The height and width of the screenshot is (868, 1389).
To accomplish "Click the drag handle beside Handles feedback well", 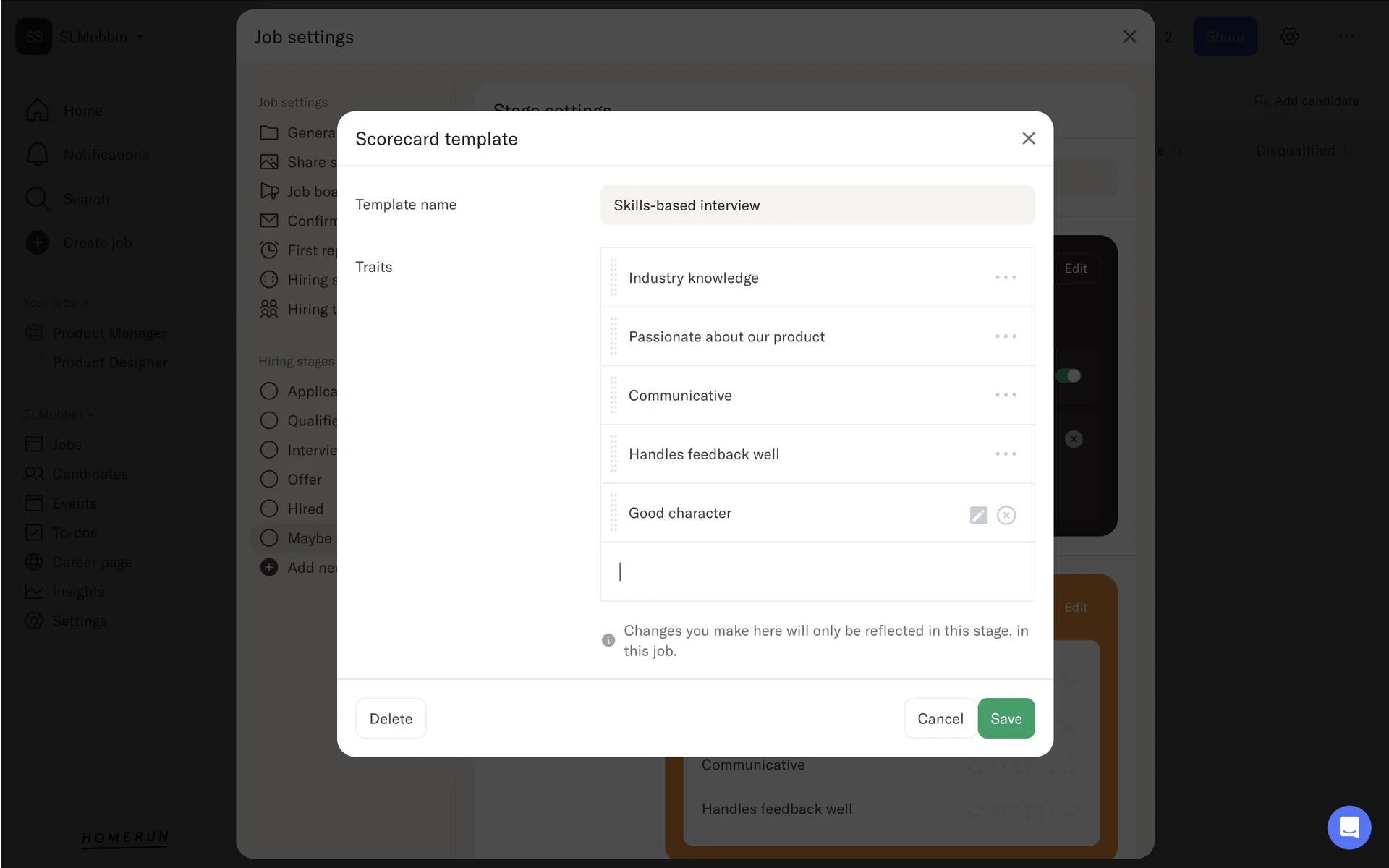I will point(613,454).
